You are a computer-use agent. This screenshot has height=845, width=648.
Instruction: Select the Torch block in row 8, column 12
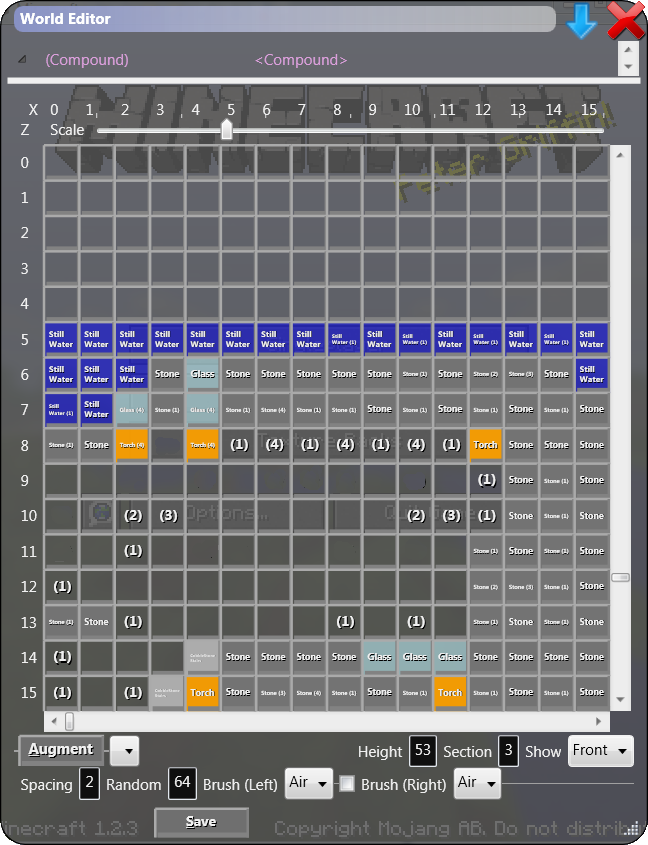(486, 444)
